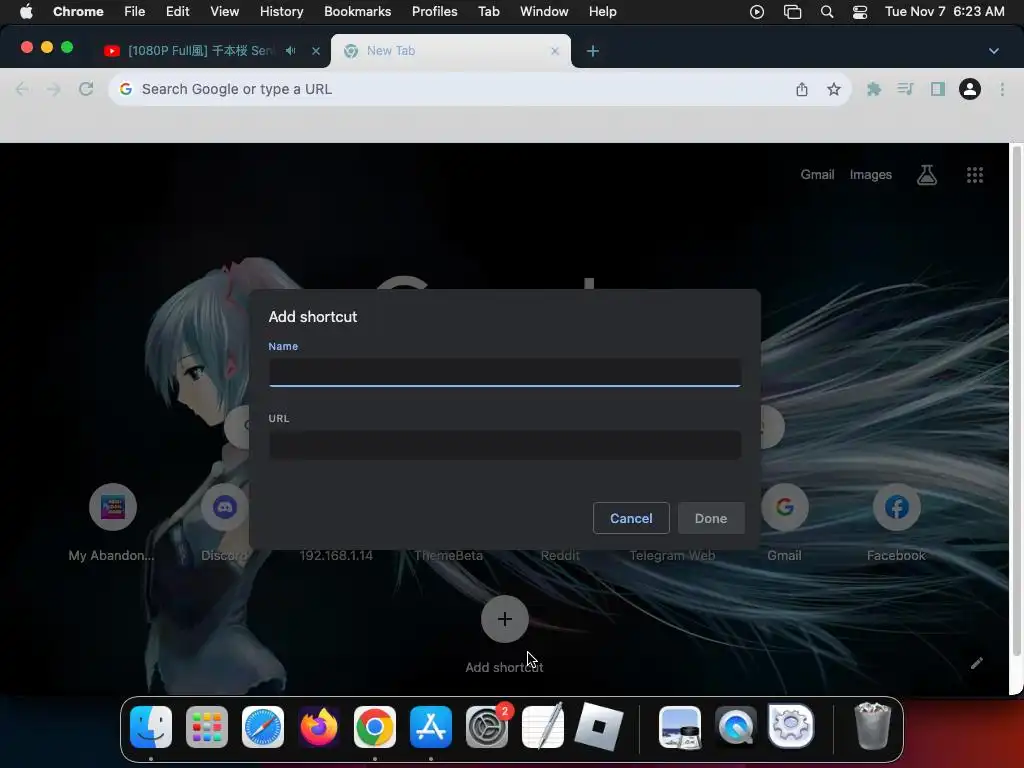Image resolution: width=1024 pixels, height=768 pixels.
Task: Open the Gmail link at top right
Action: (x=817, y=174)
